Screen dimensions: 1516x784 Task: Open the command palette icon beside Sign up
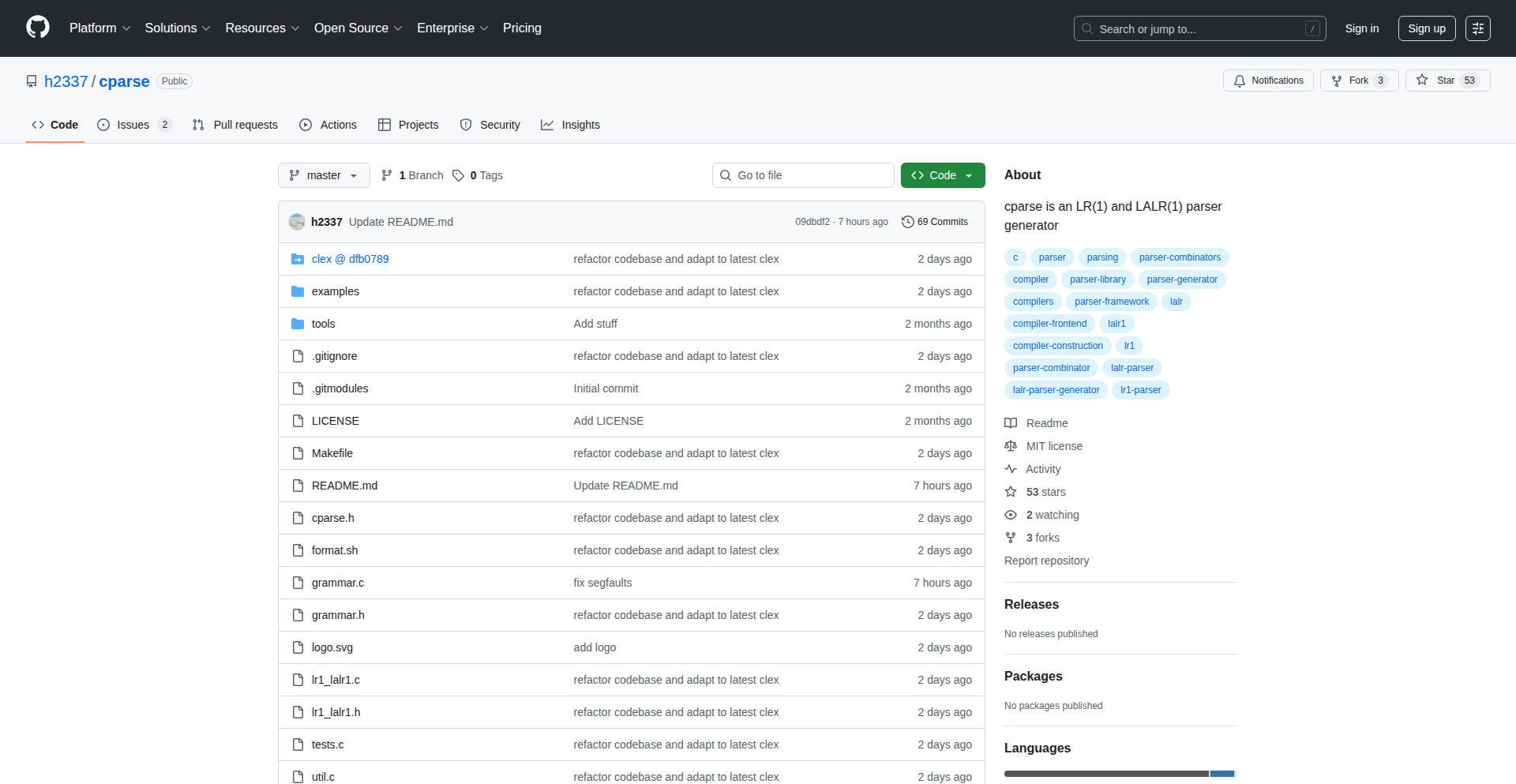pyautogui.click(x=1478, y=28)
